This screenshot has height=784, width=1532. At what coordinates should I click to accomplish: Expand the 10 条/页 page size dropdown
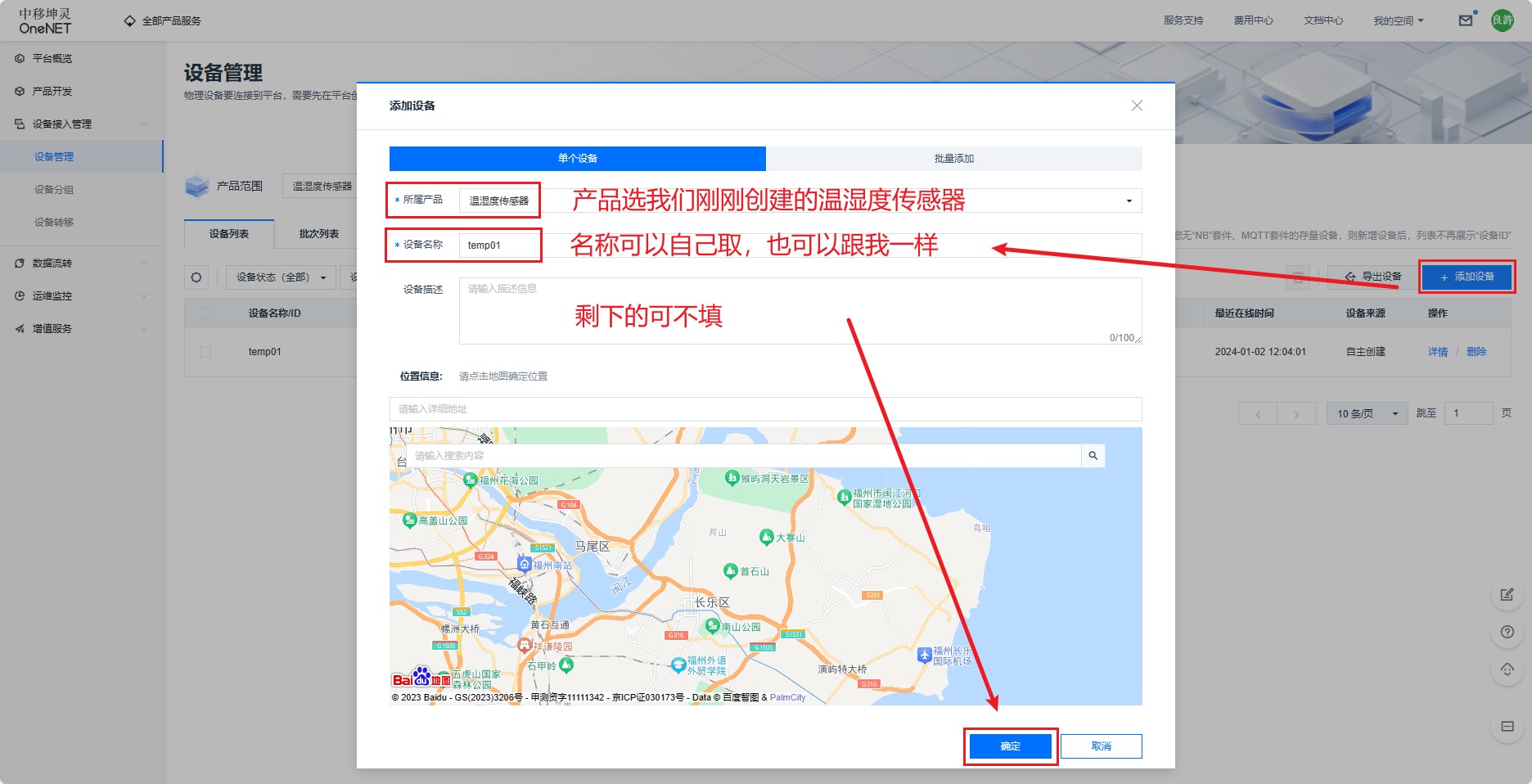(x=1367, y=413)
